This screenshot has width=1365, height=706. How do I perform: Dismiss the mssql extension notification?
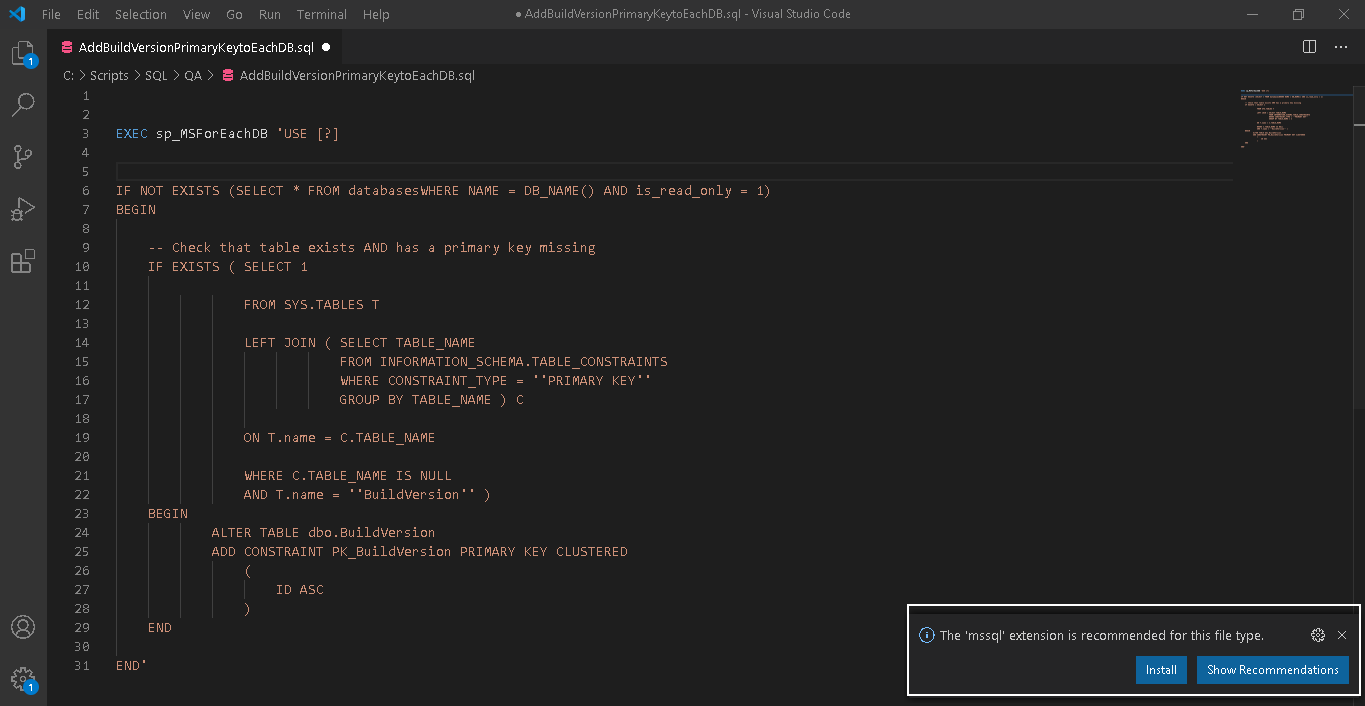click(1342, 635)
